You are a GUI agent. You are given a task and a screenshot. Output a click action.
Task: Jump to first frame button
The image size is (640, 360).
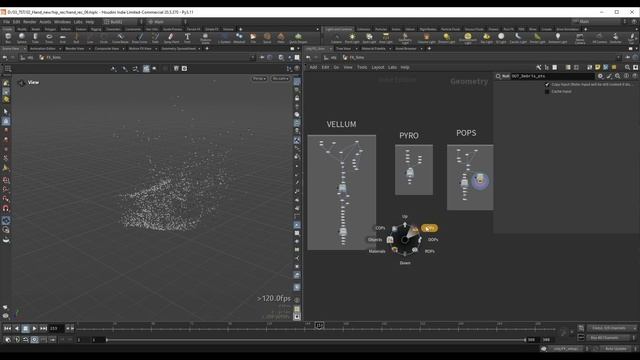tap(7, 328)
